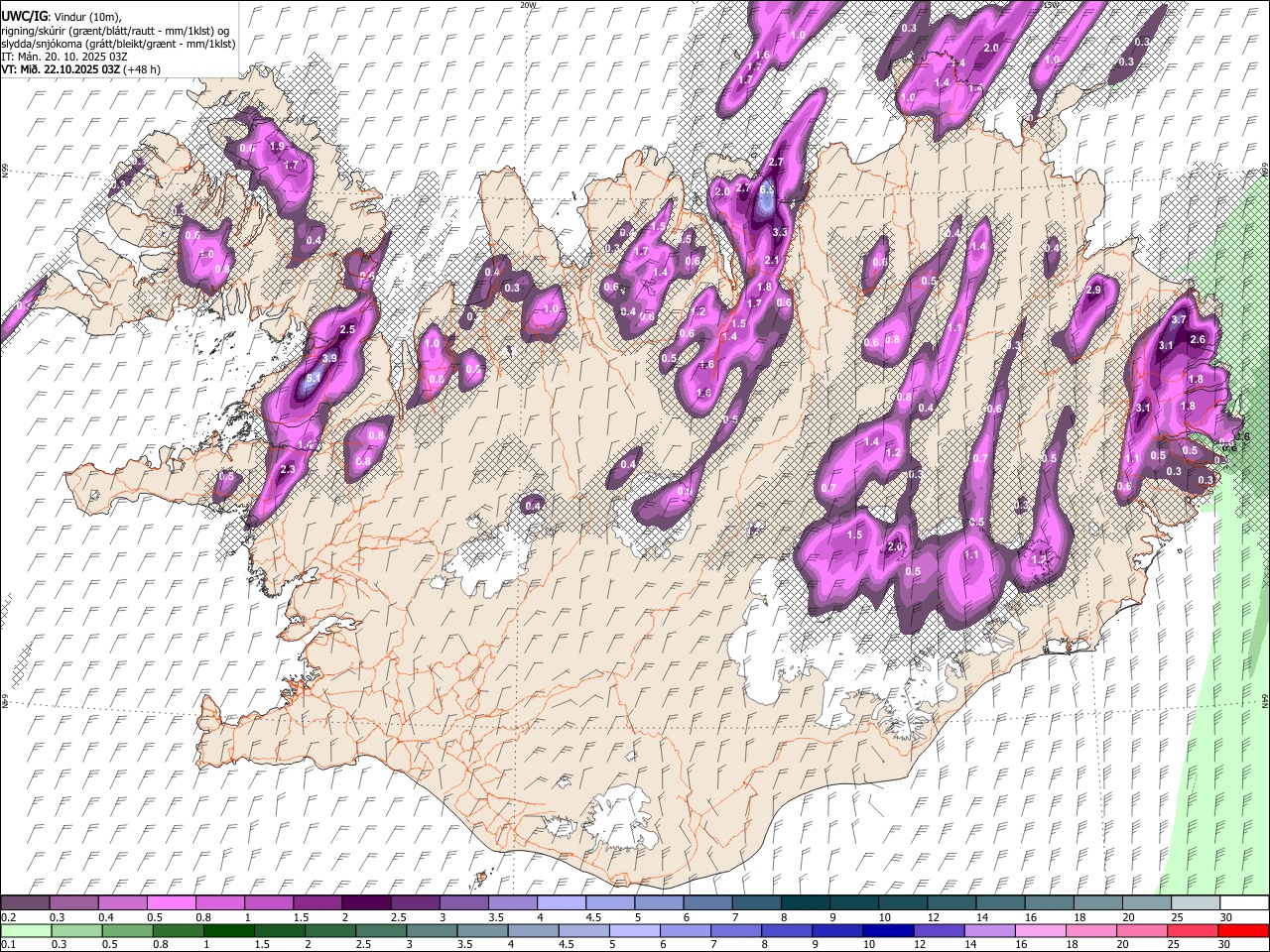Click the 2.9 precipitation value on the map
1270x952 pixels.
pos(1094,291)
